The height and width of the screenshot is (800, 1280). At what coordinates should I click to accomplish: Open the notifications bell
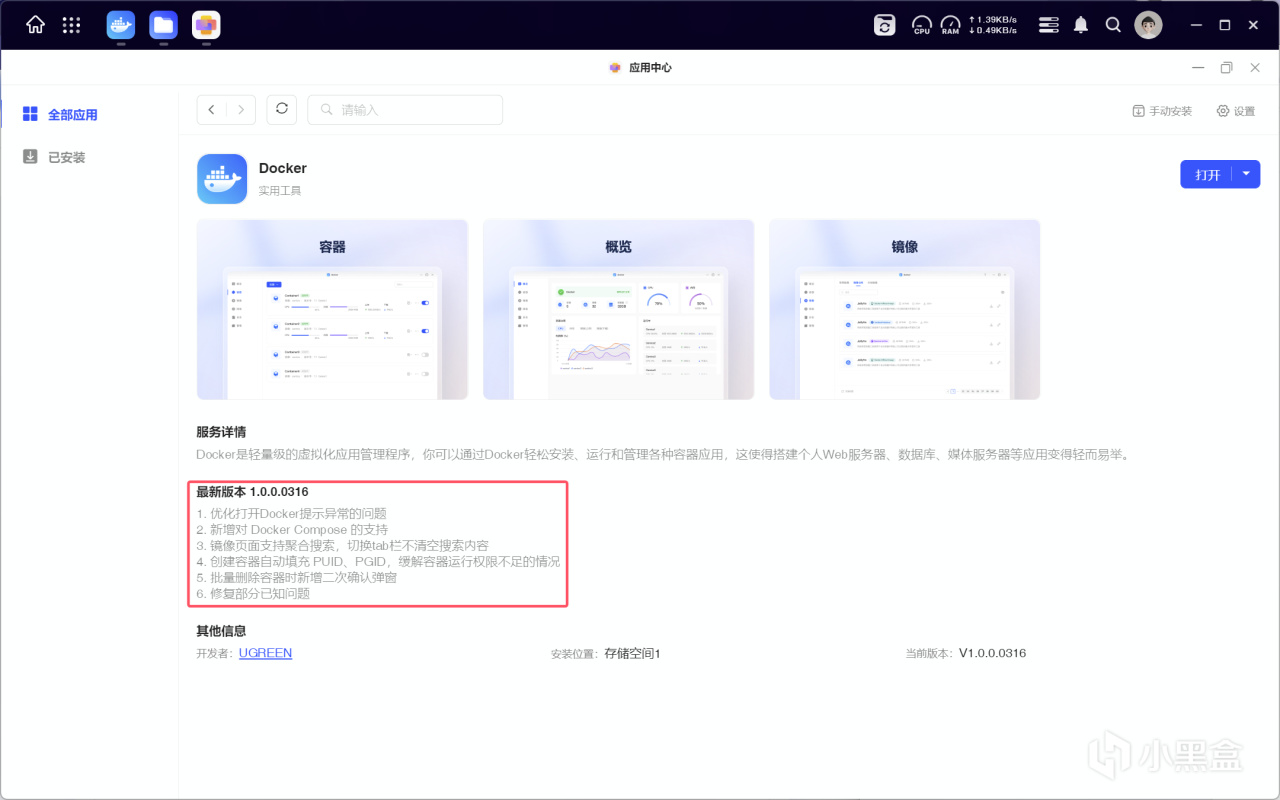click(x=1081, y=25)
